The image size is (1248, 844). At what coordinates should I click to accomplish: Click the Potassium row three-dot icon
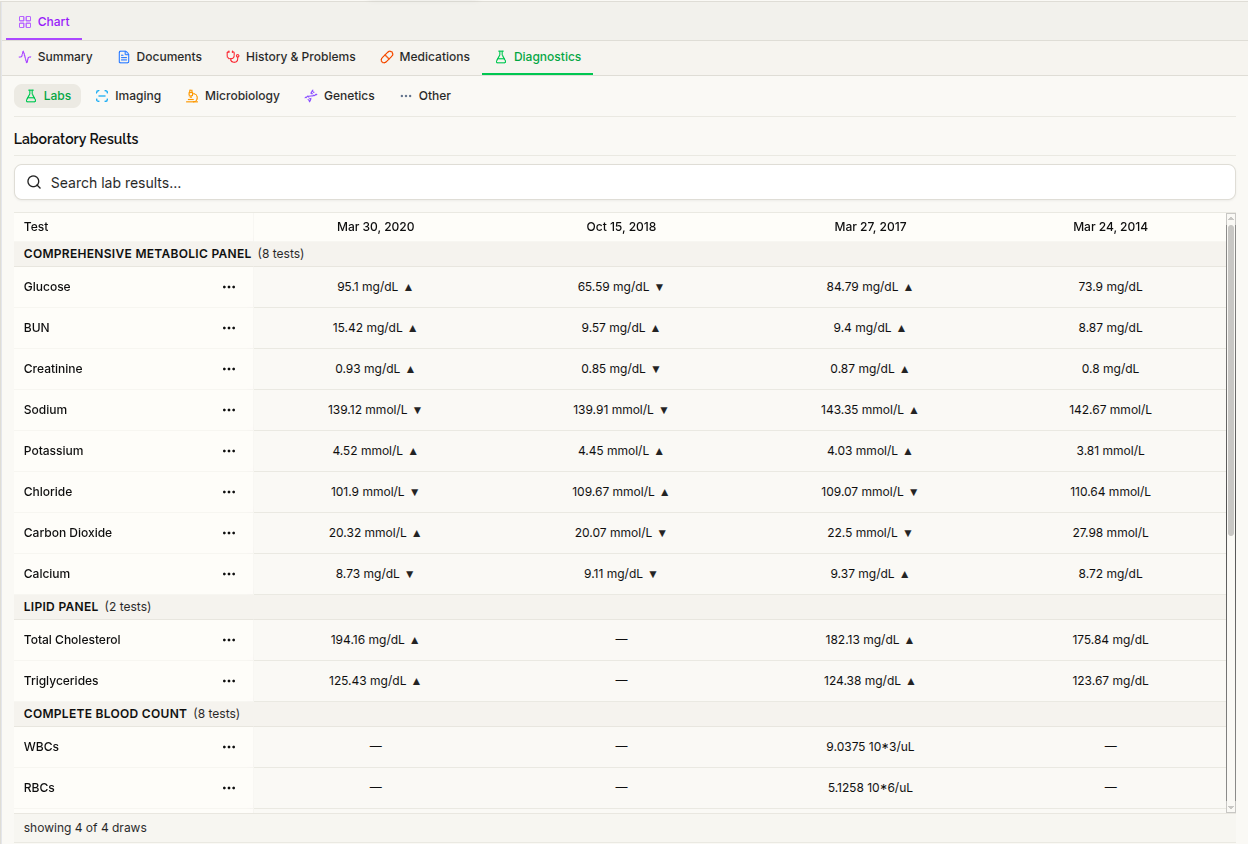click(x=229, y=451)
